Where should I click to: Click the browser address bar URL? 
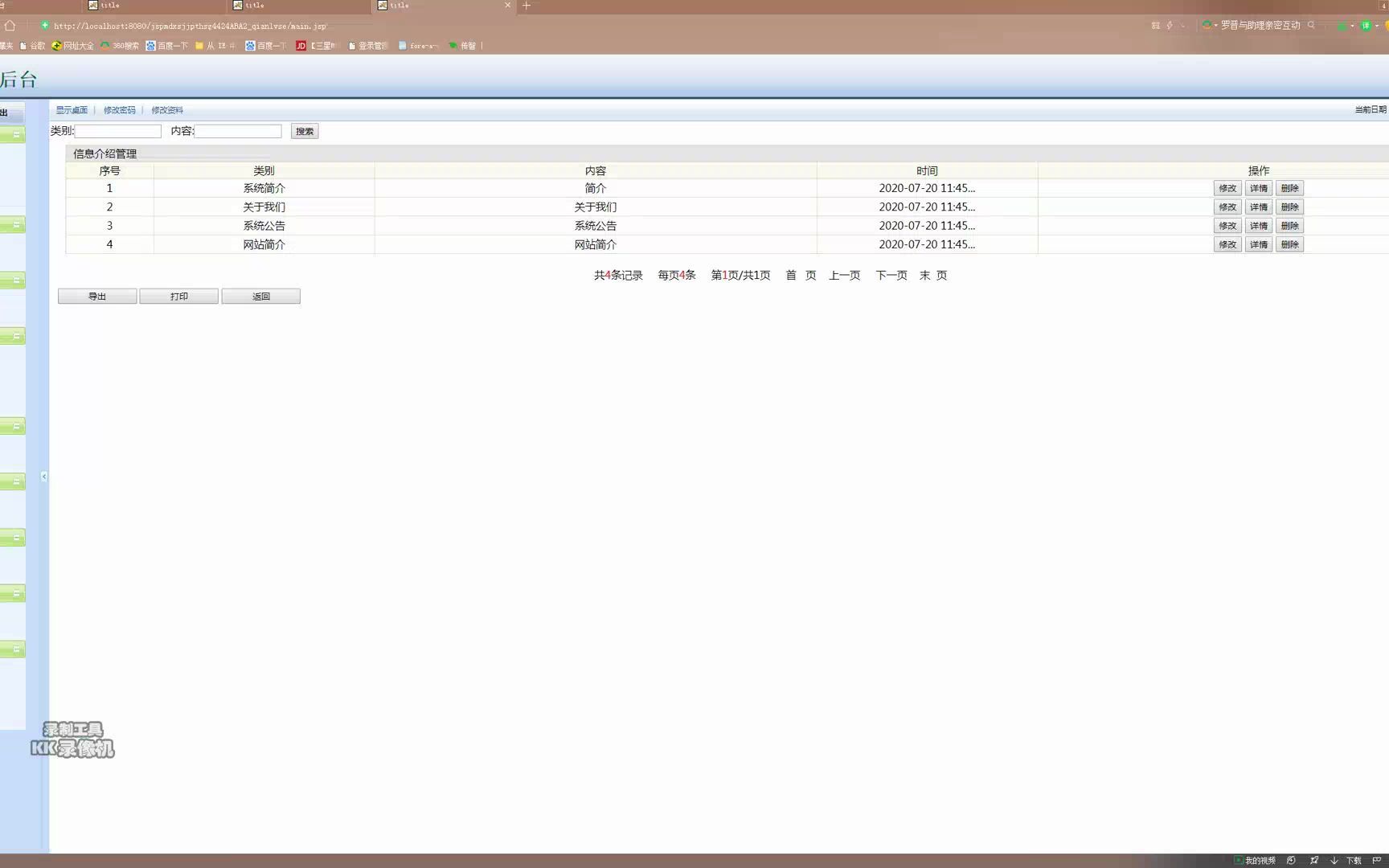click(190, 26)
